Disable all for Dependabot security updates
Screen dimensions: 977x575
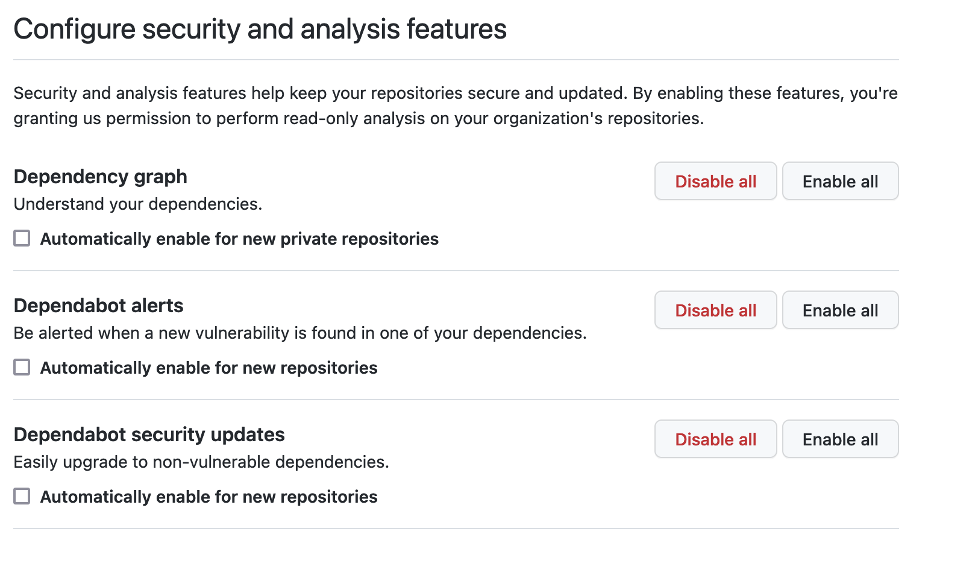[x=715, y=440]
